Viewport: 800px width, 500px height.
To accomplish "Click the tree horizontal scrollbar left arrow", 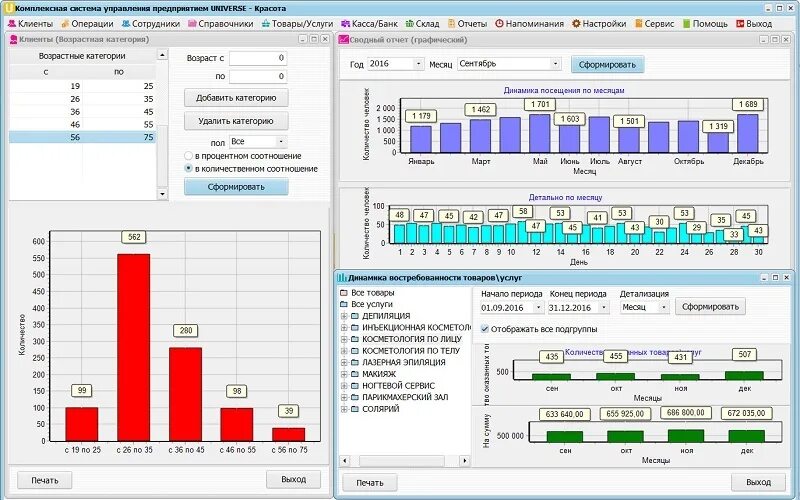I will (x=345, y=461).
